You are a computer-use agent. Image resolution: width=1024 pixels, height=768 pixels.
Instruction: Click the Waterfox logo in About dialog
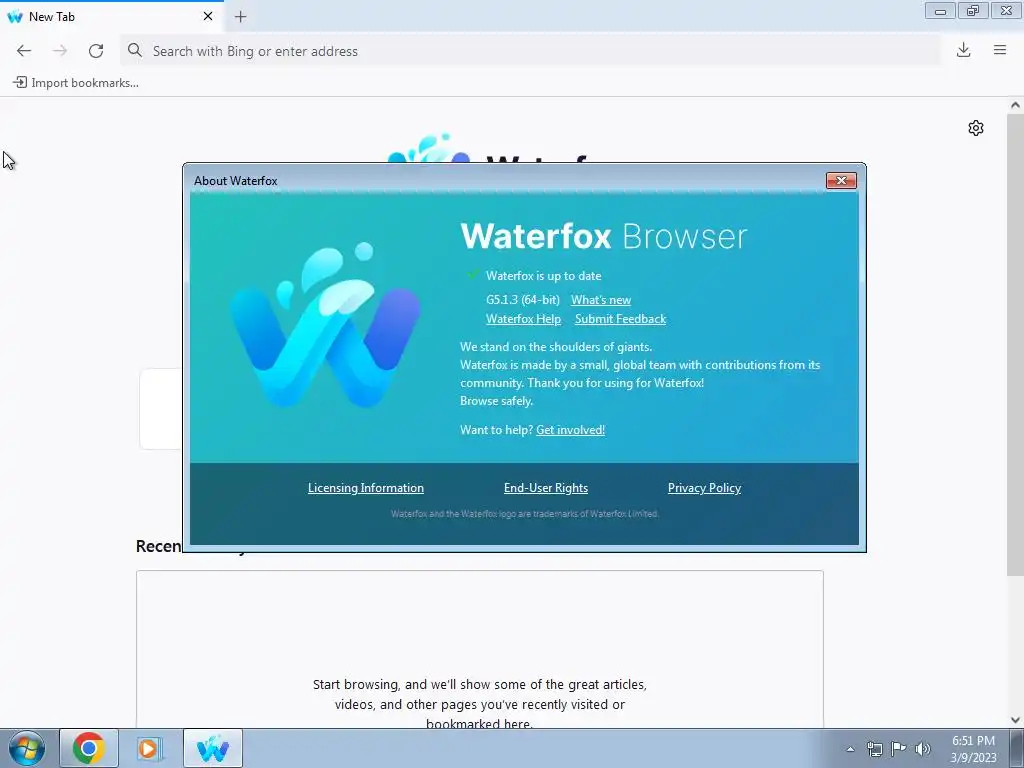tap(325, 325)
